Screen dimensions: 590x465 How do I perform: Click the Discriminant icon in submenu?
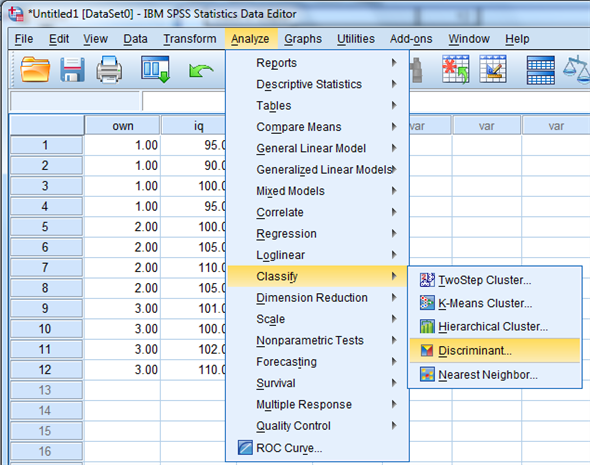(x=427, y=350)
